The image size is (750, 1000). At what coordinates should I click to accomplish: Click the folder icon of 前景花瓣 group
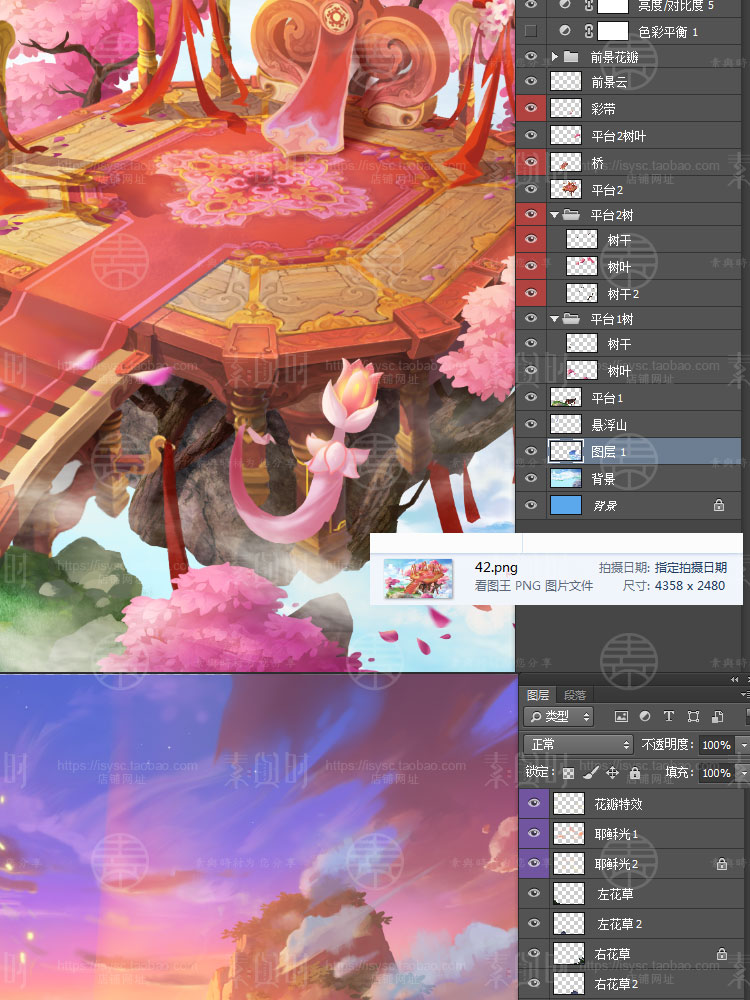click(x=571, y=57)
